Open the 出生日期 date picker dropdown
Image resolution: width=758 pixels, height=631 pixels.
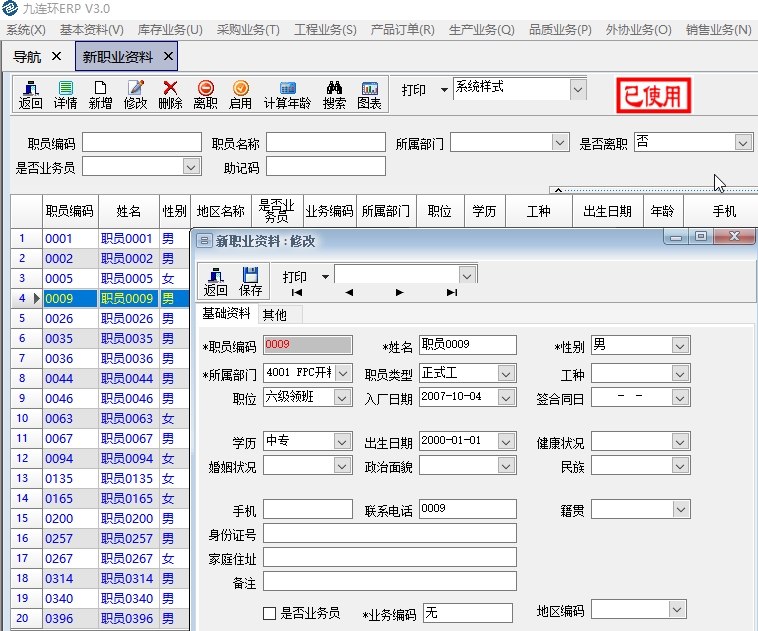(506, 441)
